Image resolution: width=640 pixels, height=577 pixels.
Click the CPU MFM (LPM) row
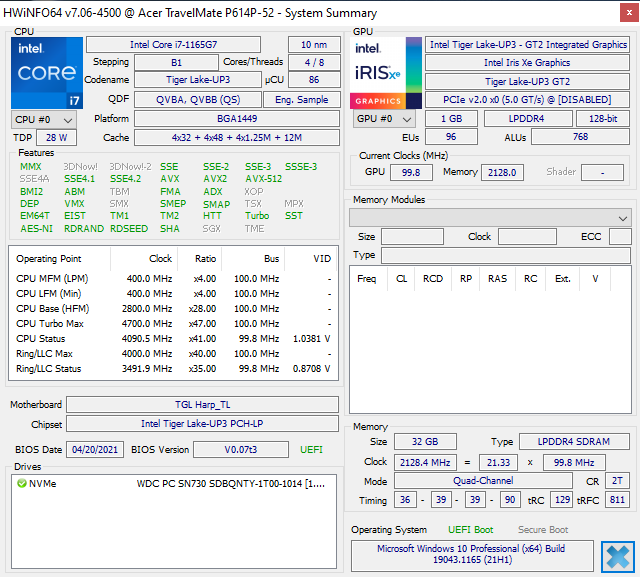(173, 279)
